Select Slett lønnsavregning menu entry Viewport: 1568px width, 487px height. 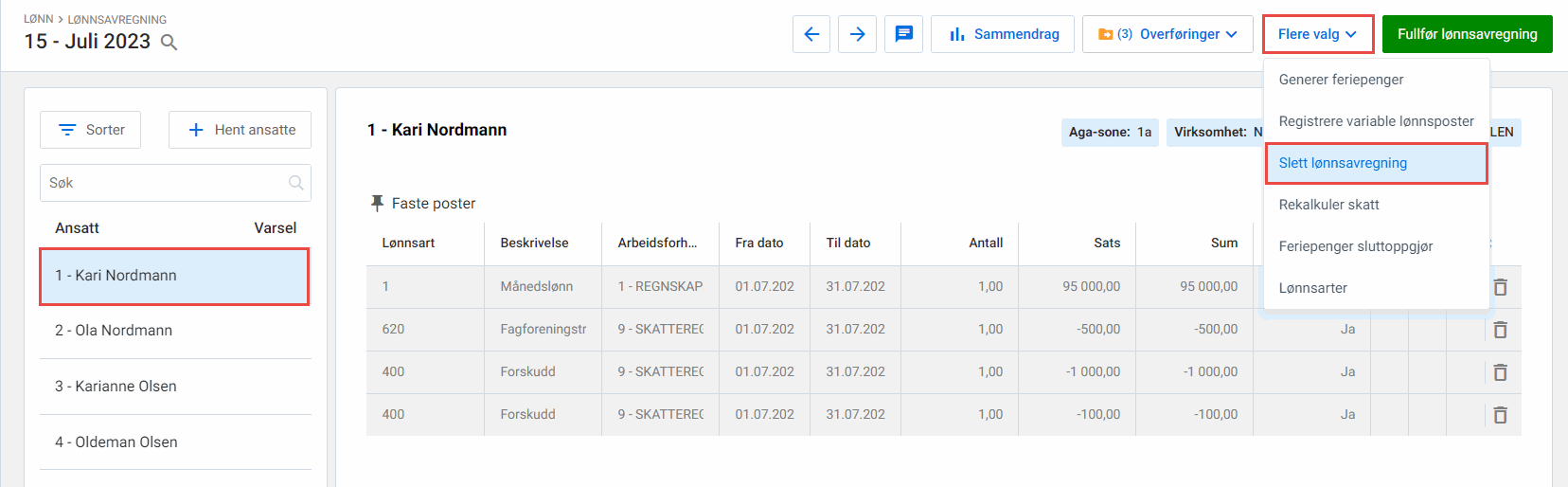(x=1343, y=163)
